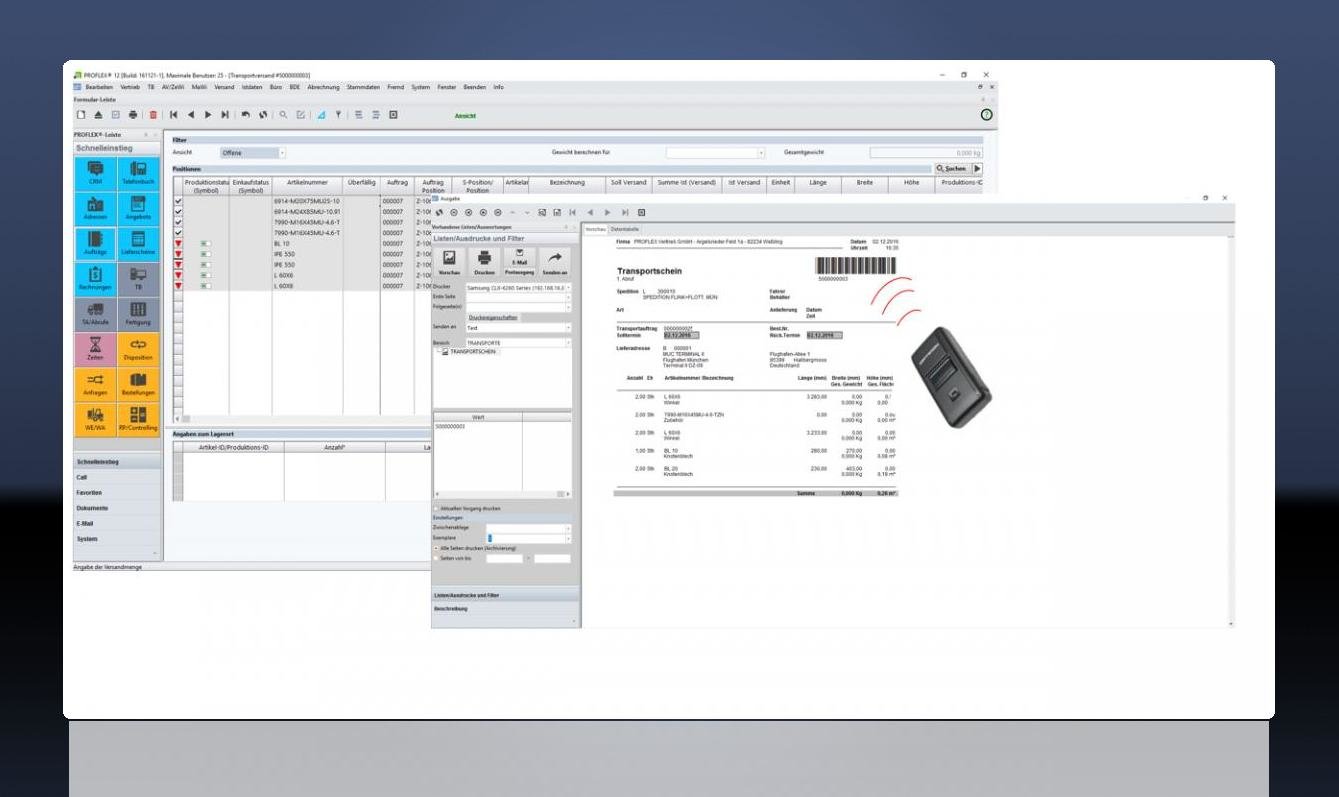This screenshot has width=1339, height=797.
Task: Open the Anfragen tile
Action: (95, 386)
